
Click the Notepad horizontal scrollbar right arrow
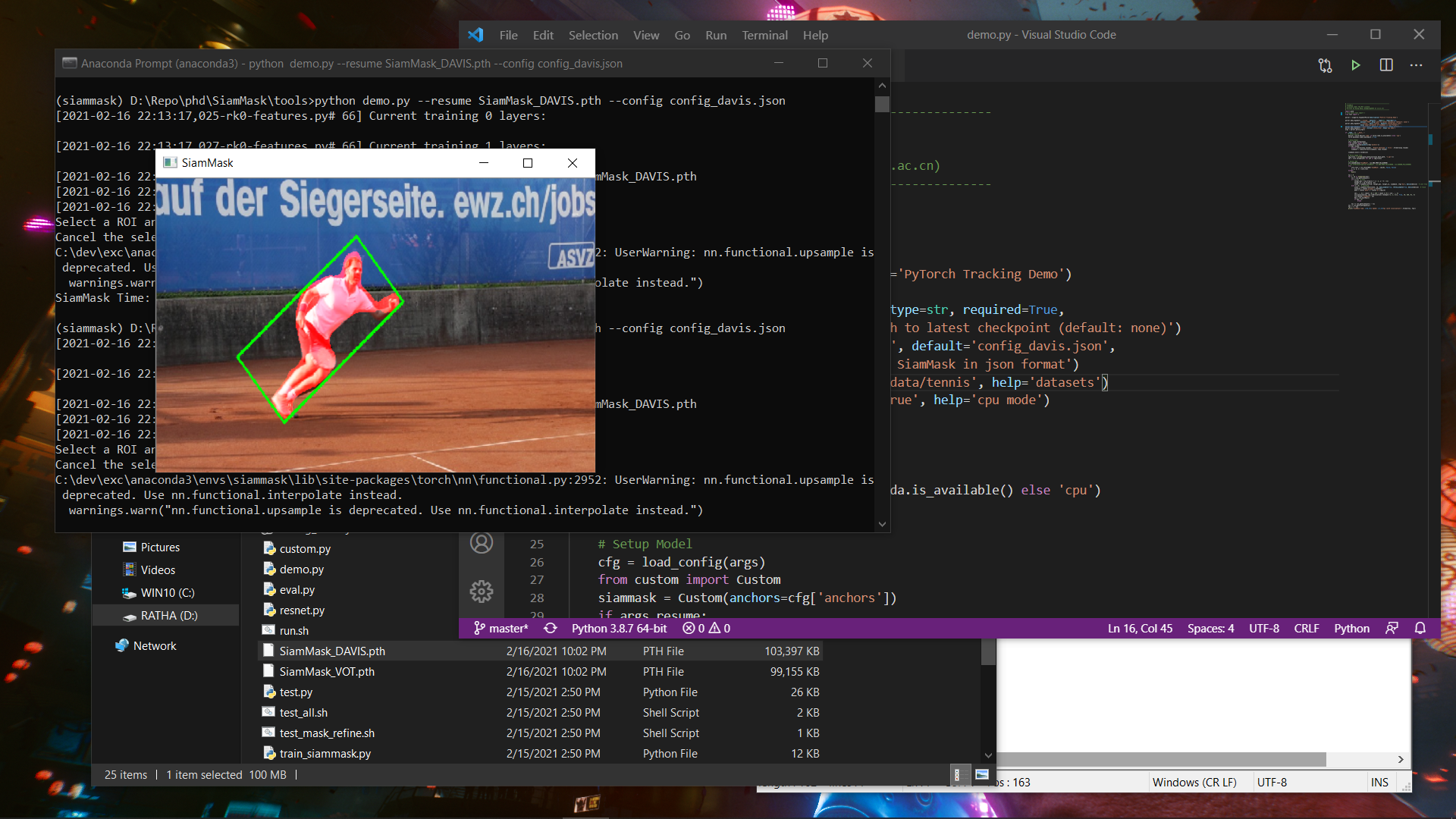tap(1401, 759)
